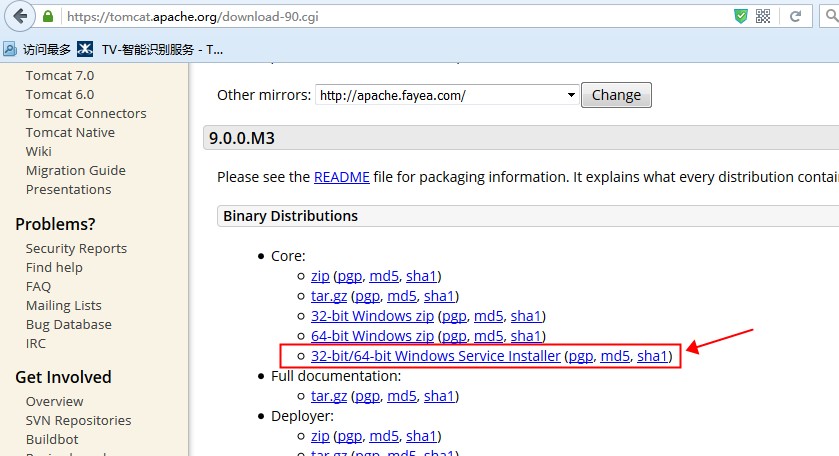Open pgp link for Deployer zip
Screen dimensions: 839x456
(x=349, y=436)
